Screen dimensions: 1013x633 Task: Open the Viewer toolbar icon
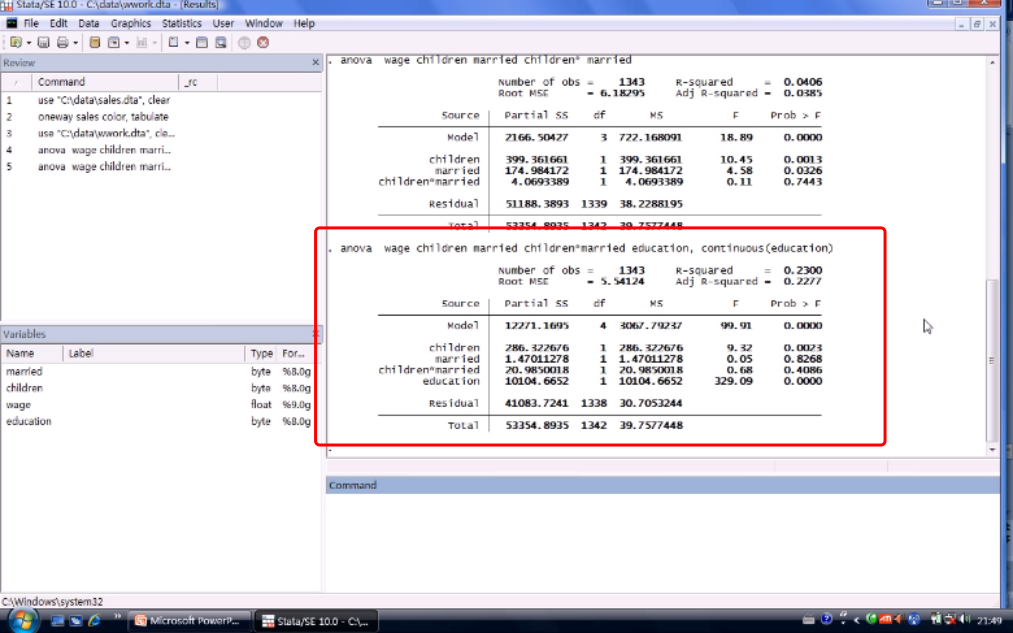click(x=113, y=43)
